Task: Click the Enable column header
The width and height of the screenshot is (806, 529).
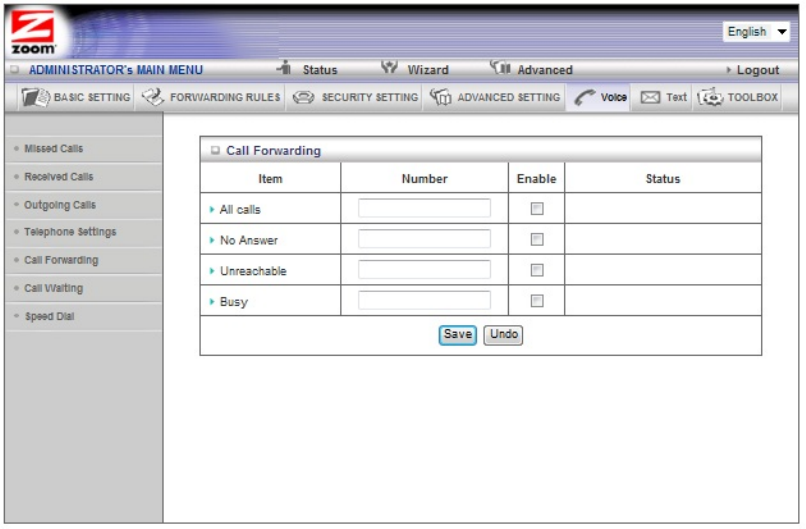Action: pyautogui.click(x=536, y=179)
